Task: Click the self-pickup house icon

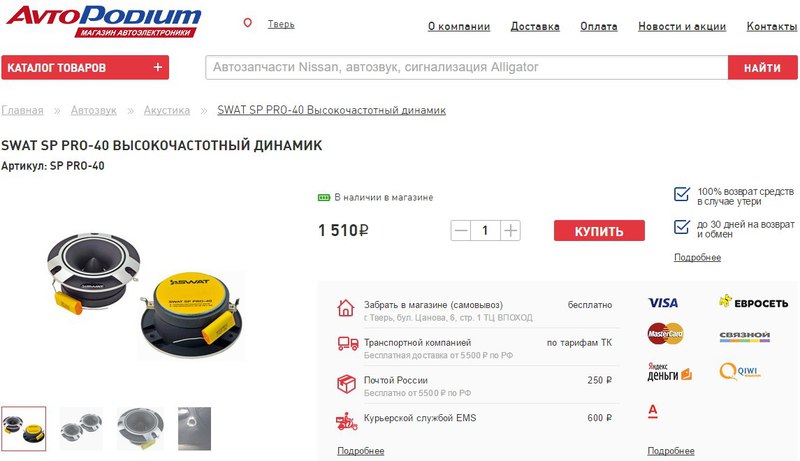Action: 345,308
